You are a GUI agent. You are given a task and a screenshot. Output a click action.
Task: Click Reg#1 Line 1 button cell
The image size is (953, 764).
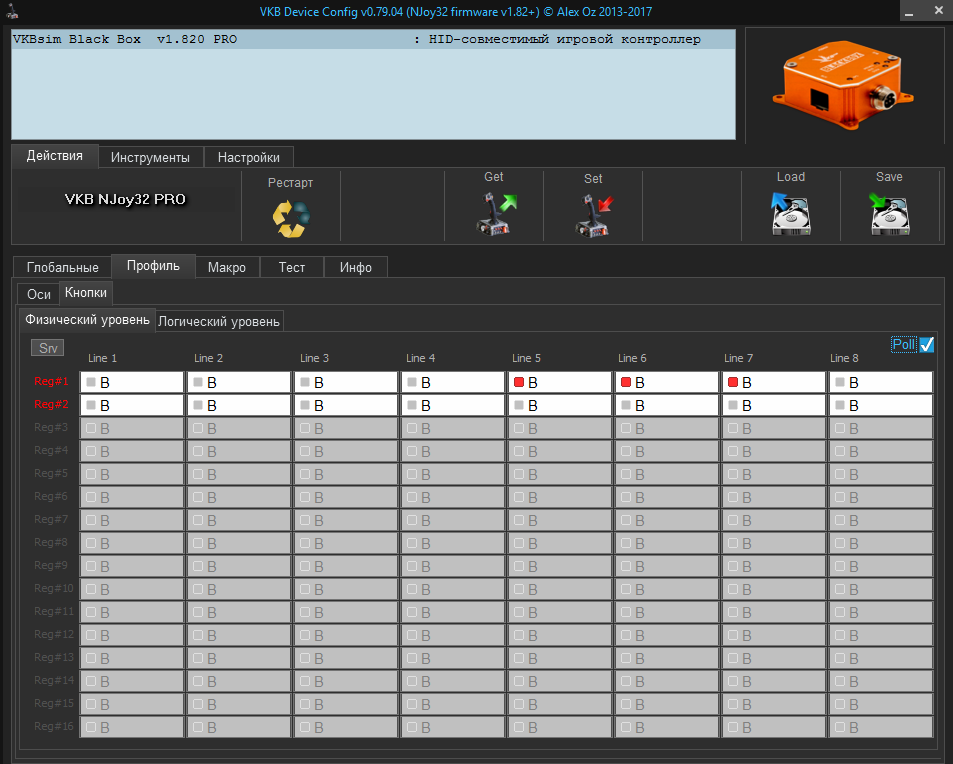(132, 382)
